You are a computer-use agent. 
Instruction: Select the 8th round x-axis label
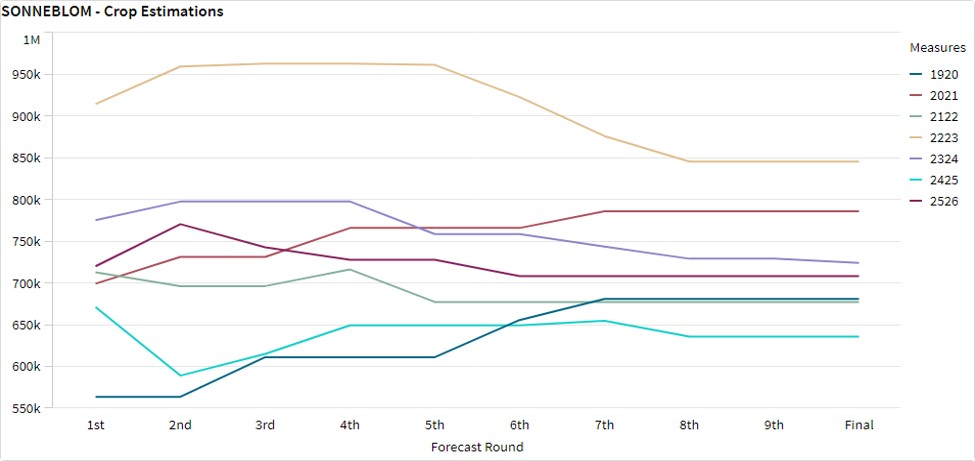coord(689,425)
